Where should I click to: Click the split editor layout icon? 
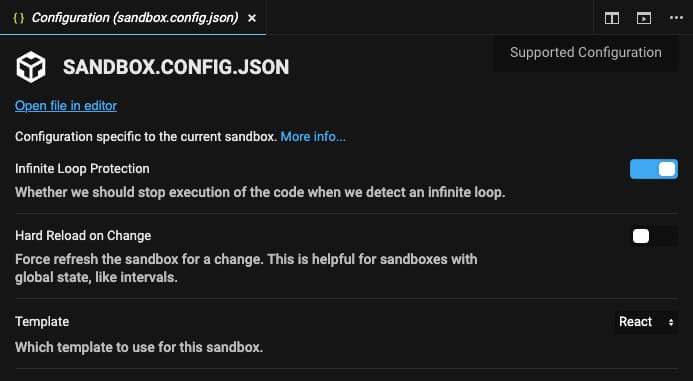point(612,18)
